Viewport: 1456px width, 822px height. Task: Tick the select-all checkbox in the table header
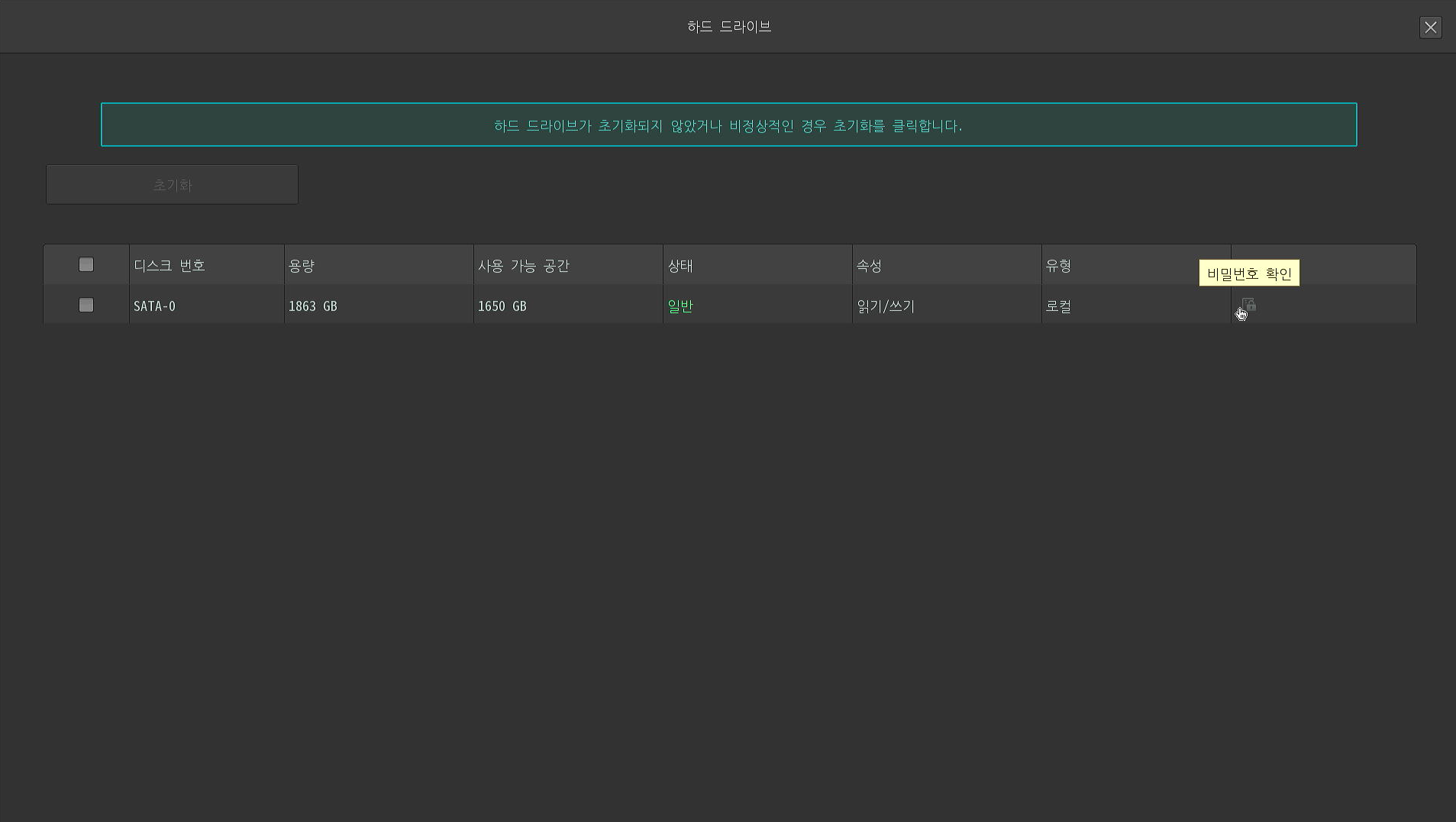pyautogui.click(x=86, y=264)
